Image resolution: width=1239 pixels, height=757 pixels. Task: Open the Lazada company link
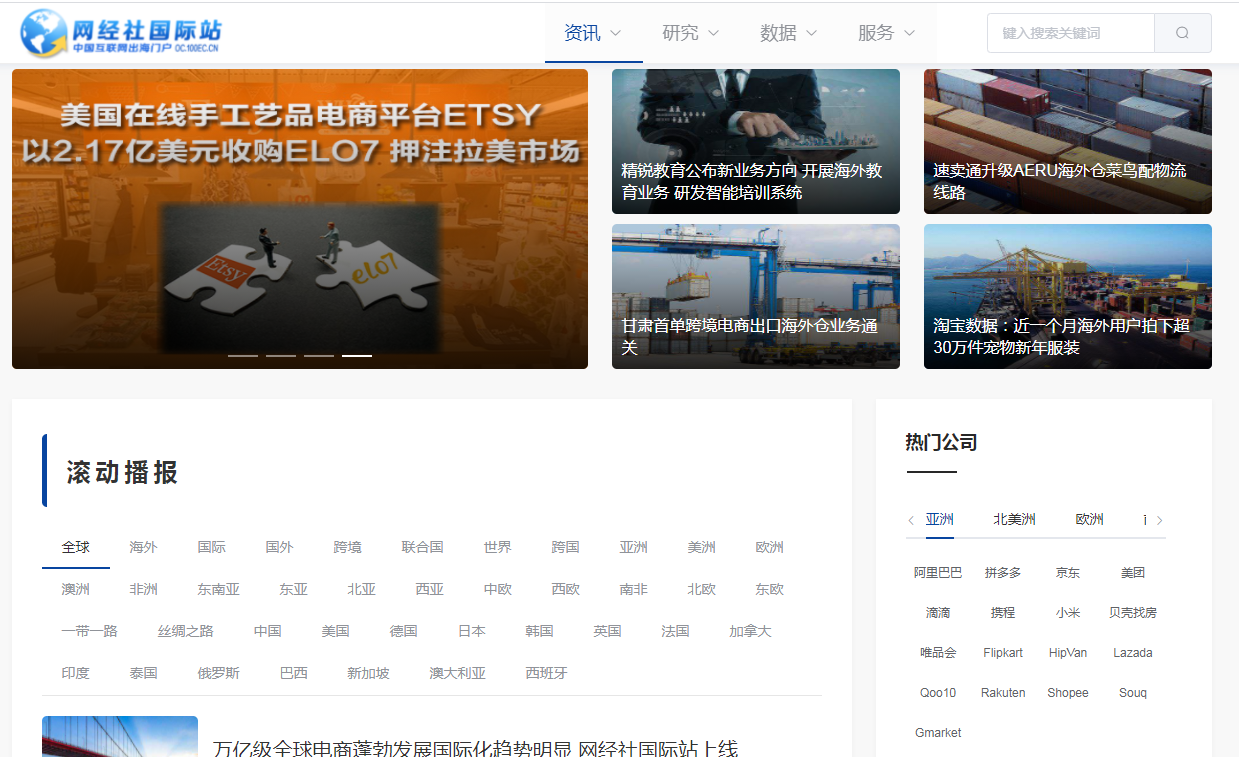click(x=1133, y=653)
